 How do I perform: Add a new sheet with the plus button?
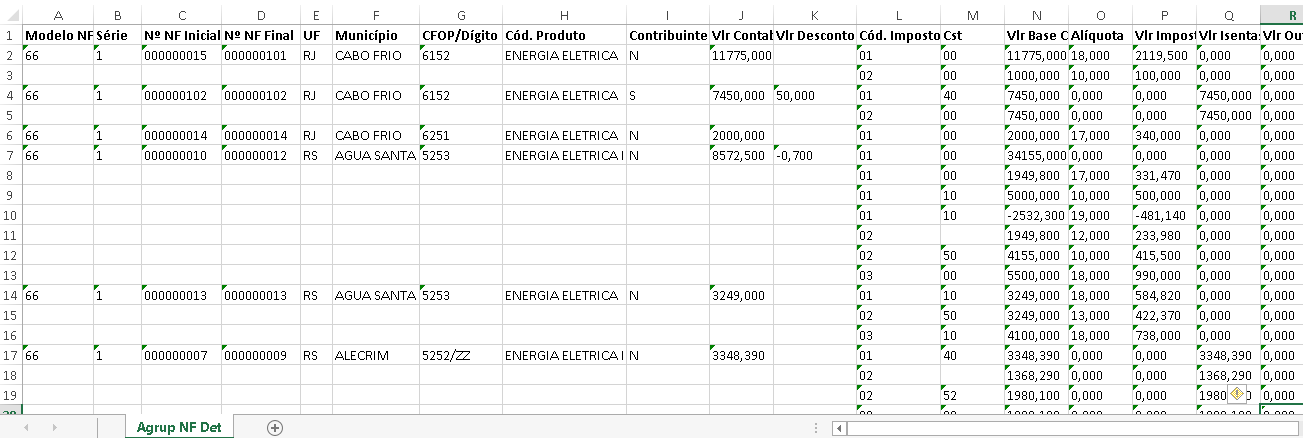point(275,427)
